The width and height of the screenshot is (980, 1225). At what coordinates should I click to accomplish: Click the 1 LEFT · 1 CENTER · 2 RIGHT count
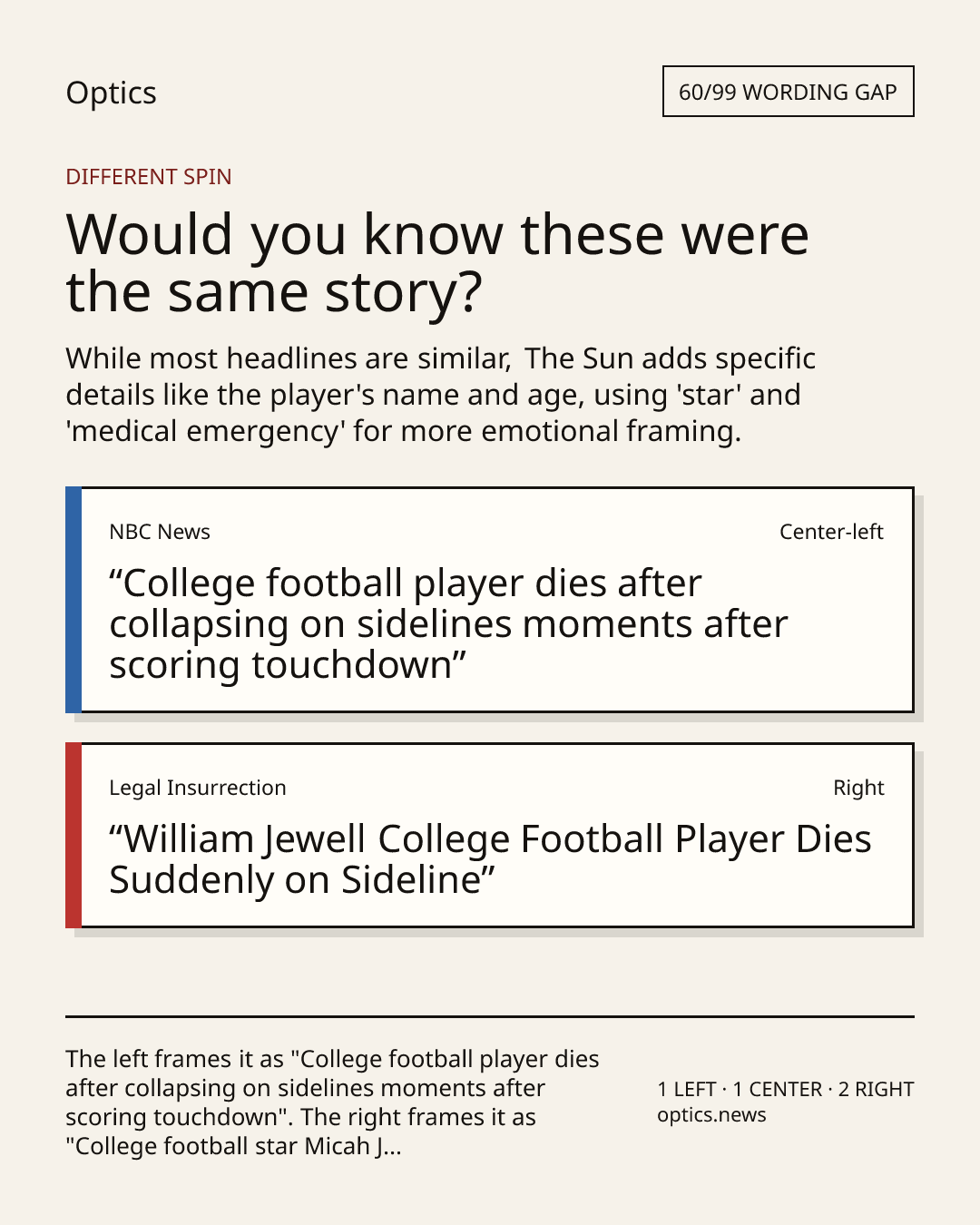786,1089
